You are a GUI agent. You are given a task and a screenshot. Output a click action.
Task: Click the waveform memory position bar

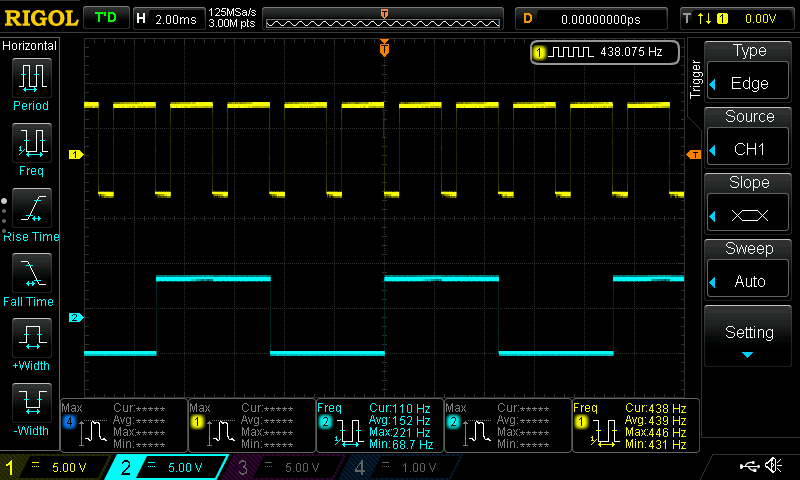coord(384,18)
